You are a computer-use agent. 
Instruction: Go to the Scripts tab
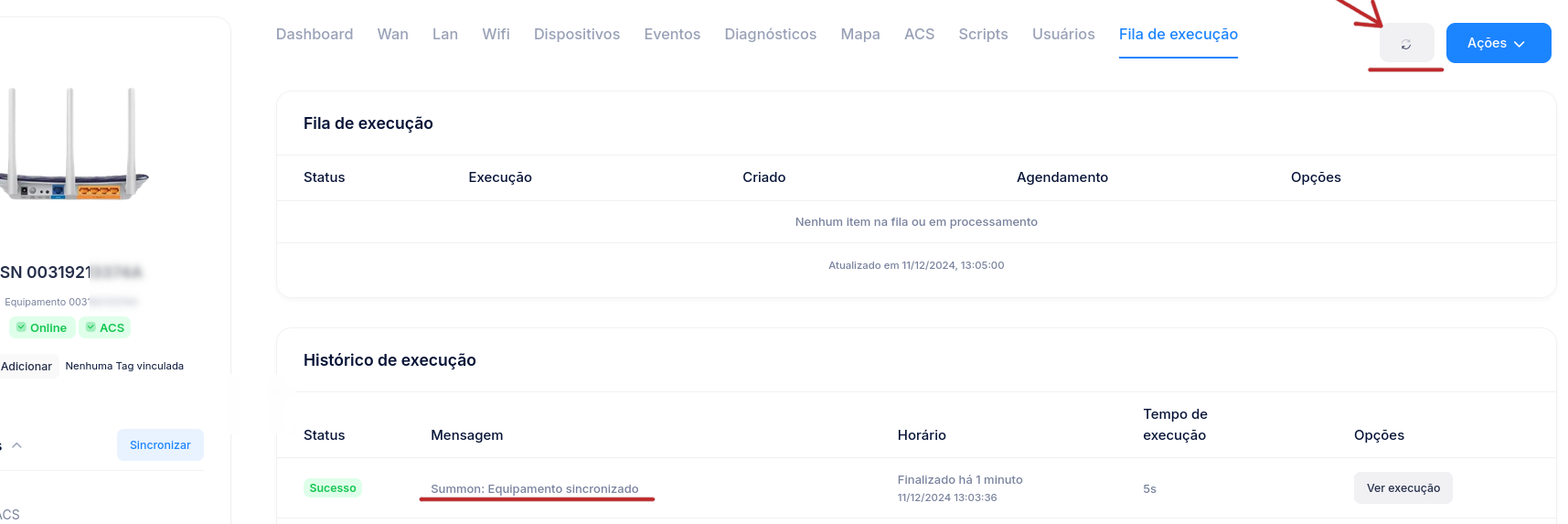(983, 34)
